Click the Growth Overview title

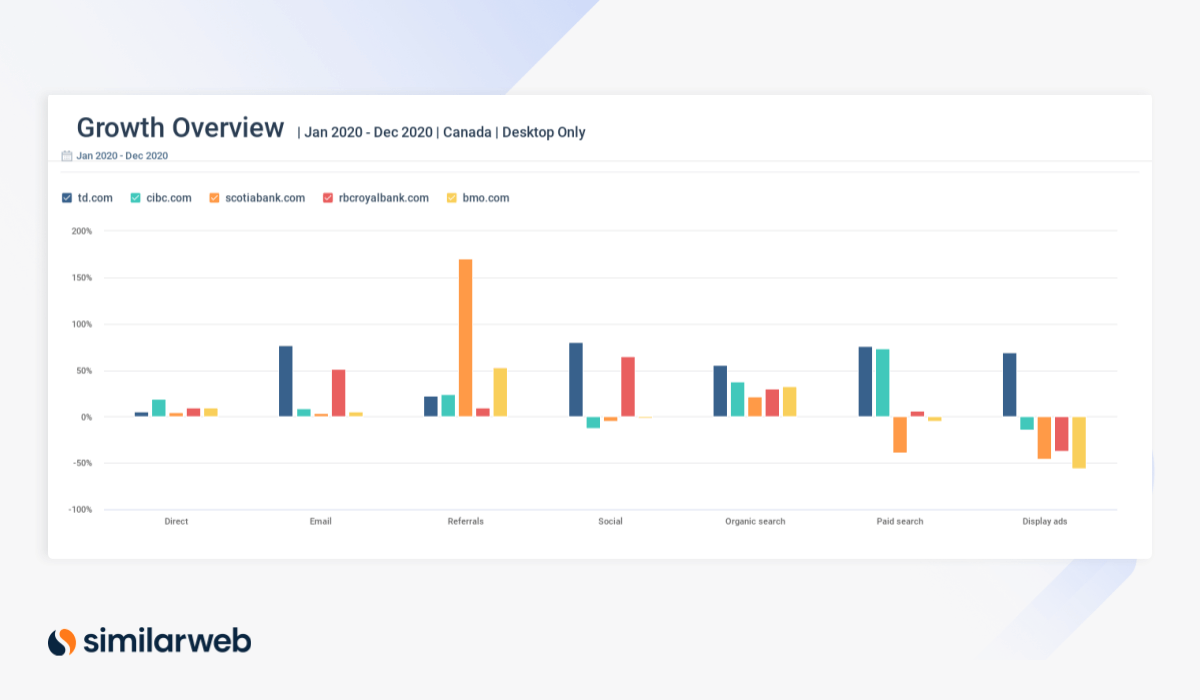click(180, 128)
